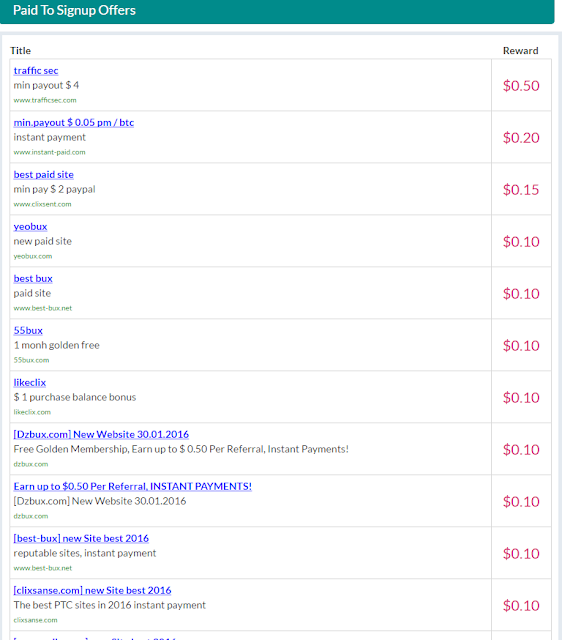This screenshot has height=640, width=562.
Task: Open '[Dzbux.com] New Website 30.01.2016' link
Action: pos(101,434)
